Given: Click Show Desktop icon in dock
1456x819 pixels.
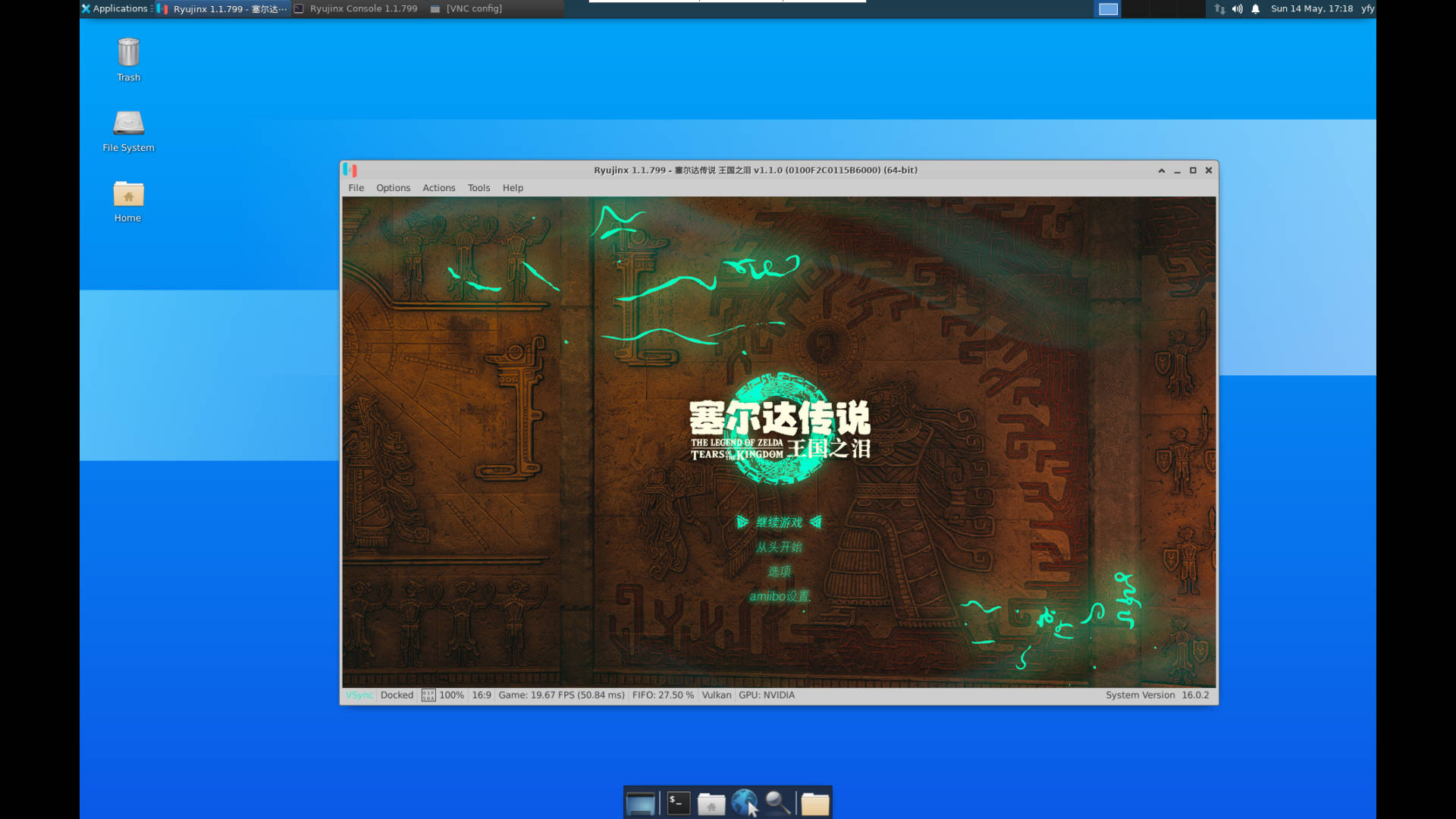Looking at the screenshot, I should pos(641,803).
